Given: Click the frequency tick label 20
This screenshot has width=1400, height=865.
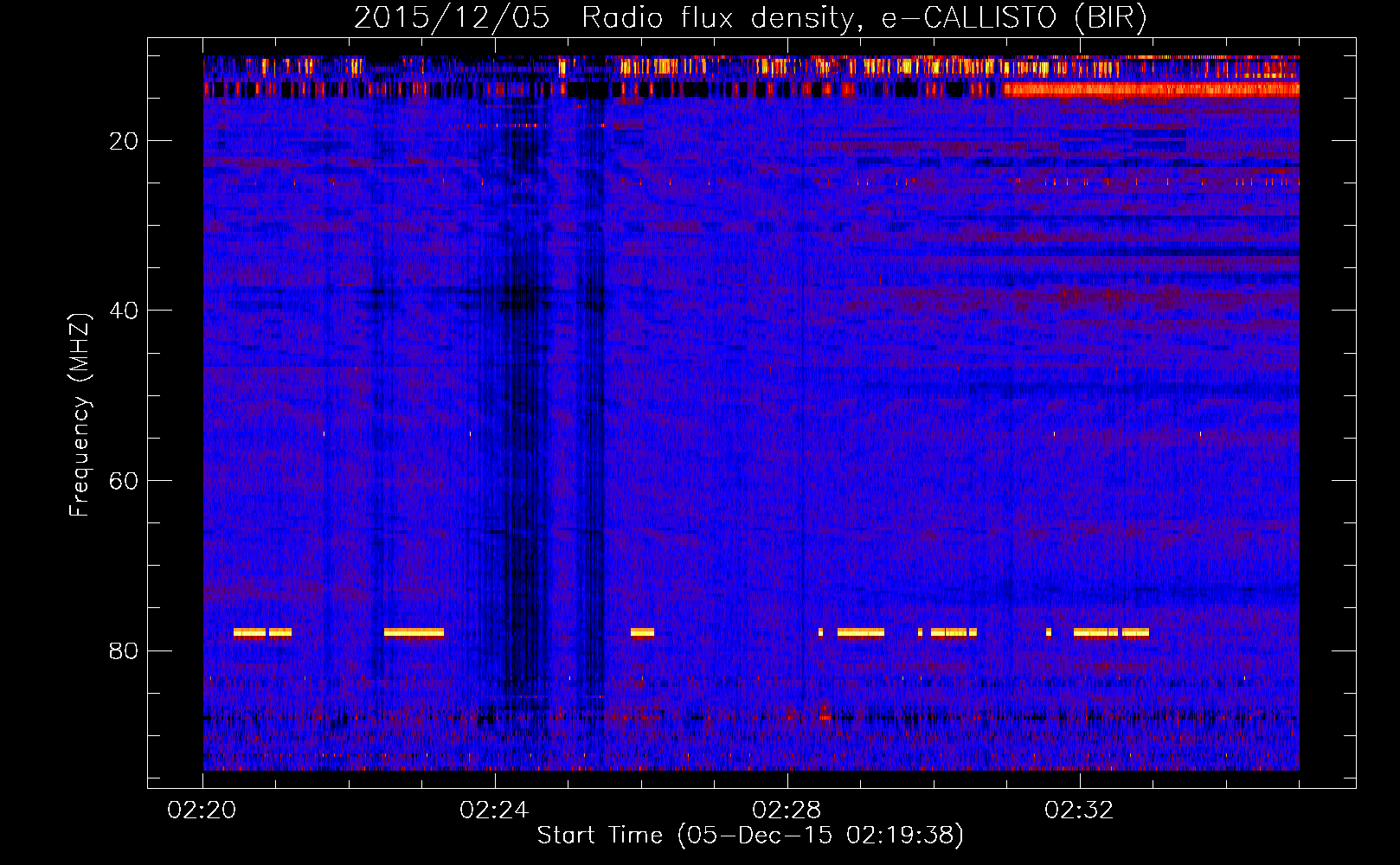Looking at the screenshot, I should tap(124, 141).
